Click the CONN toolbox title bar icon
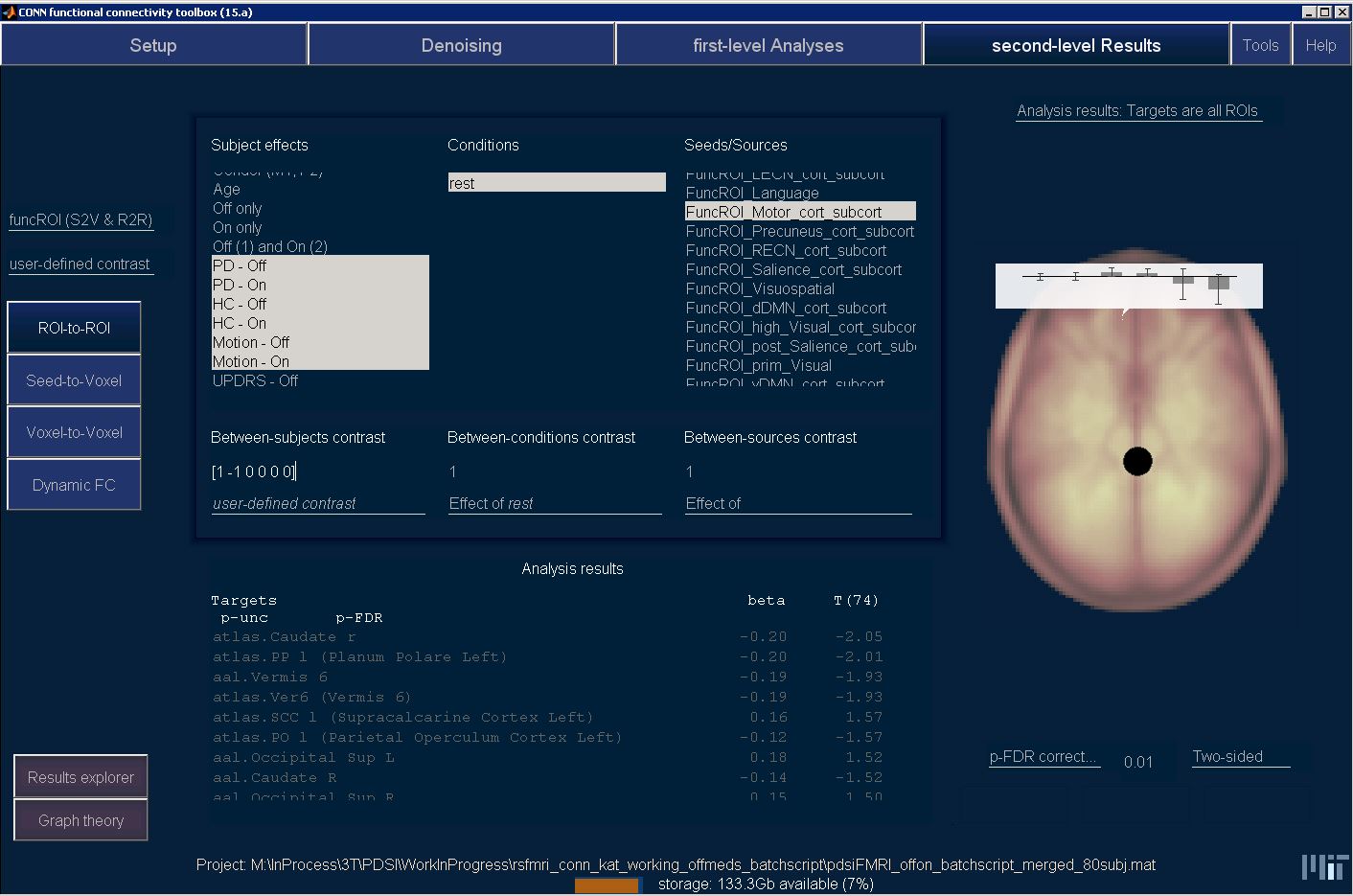The height and width of the screenshot is (896, 1353). (x=10, y=11)
